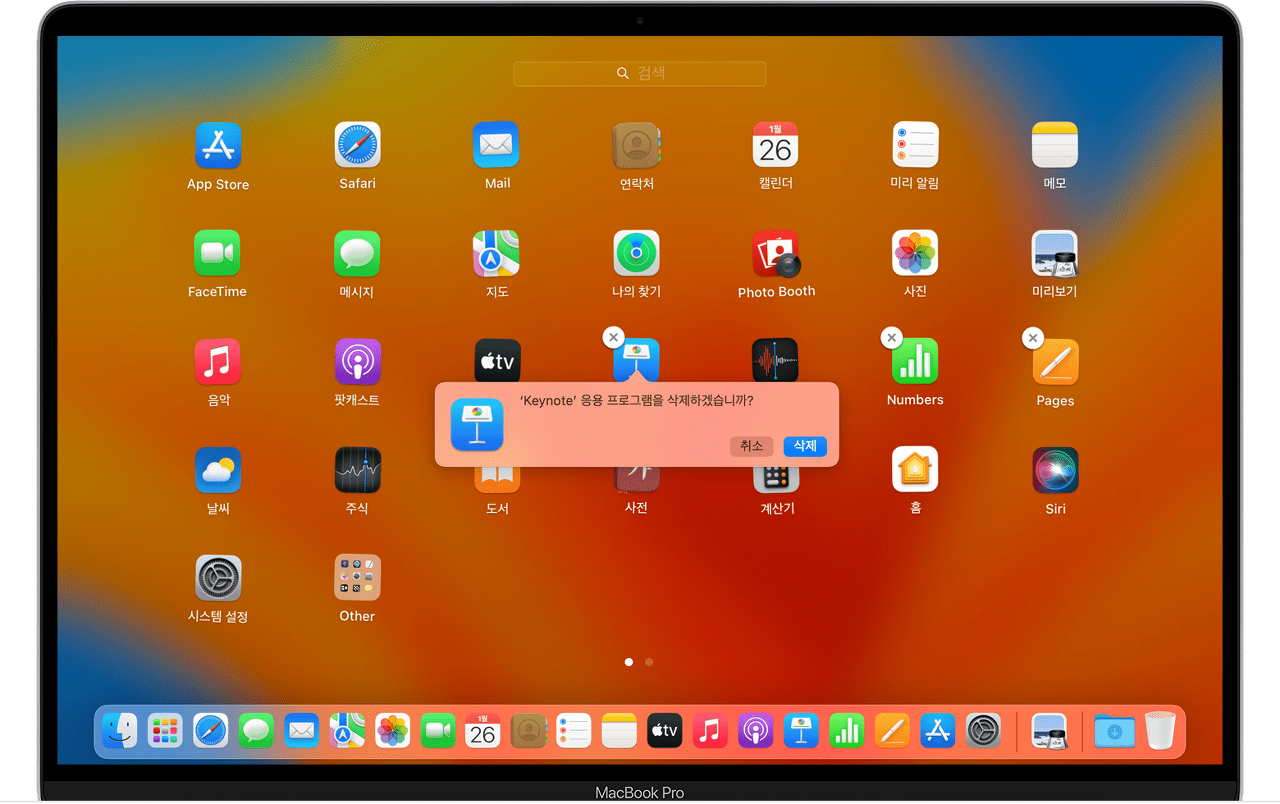Switch to the second Launchpad page dot

tap(649, 662)
